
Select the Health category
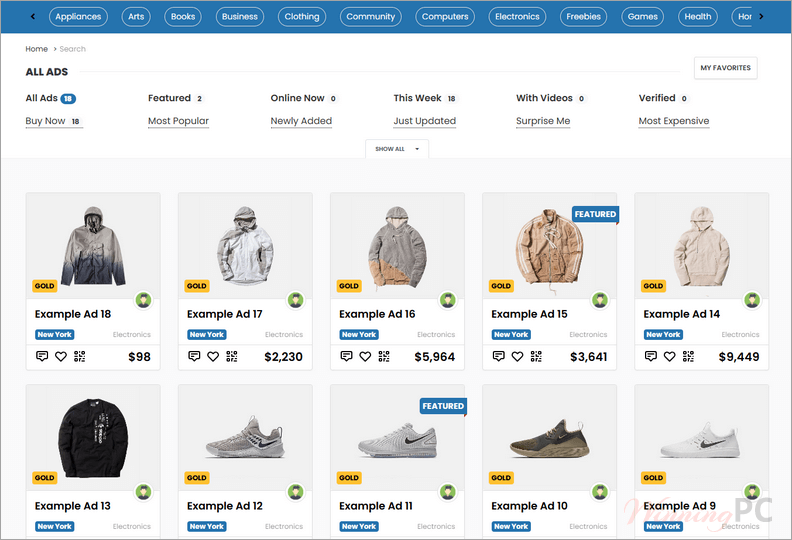point(698,17)
